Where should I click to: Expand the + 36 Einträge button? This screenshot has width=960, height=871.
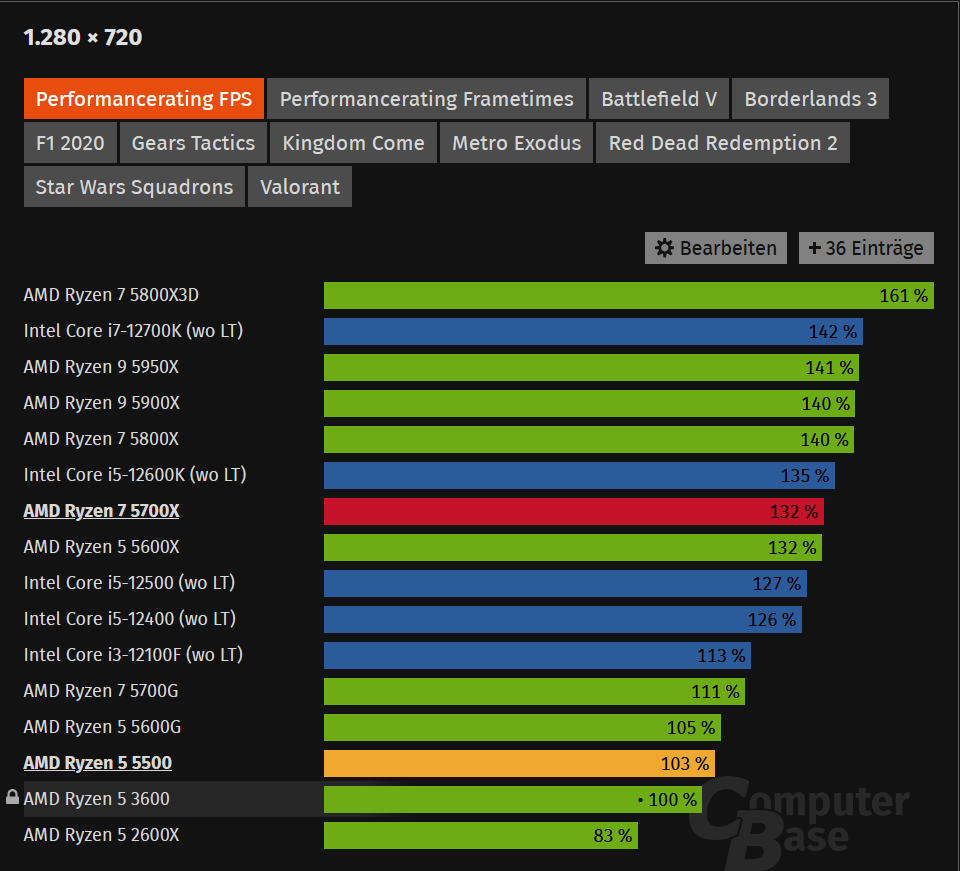pos(866,248)
